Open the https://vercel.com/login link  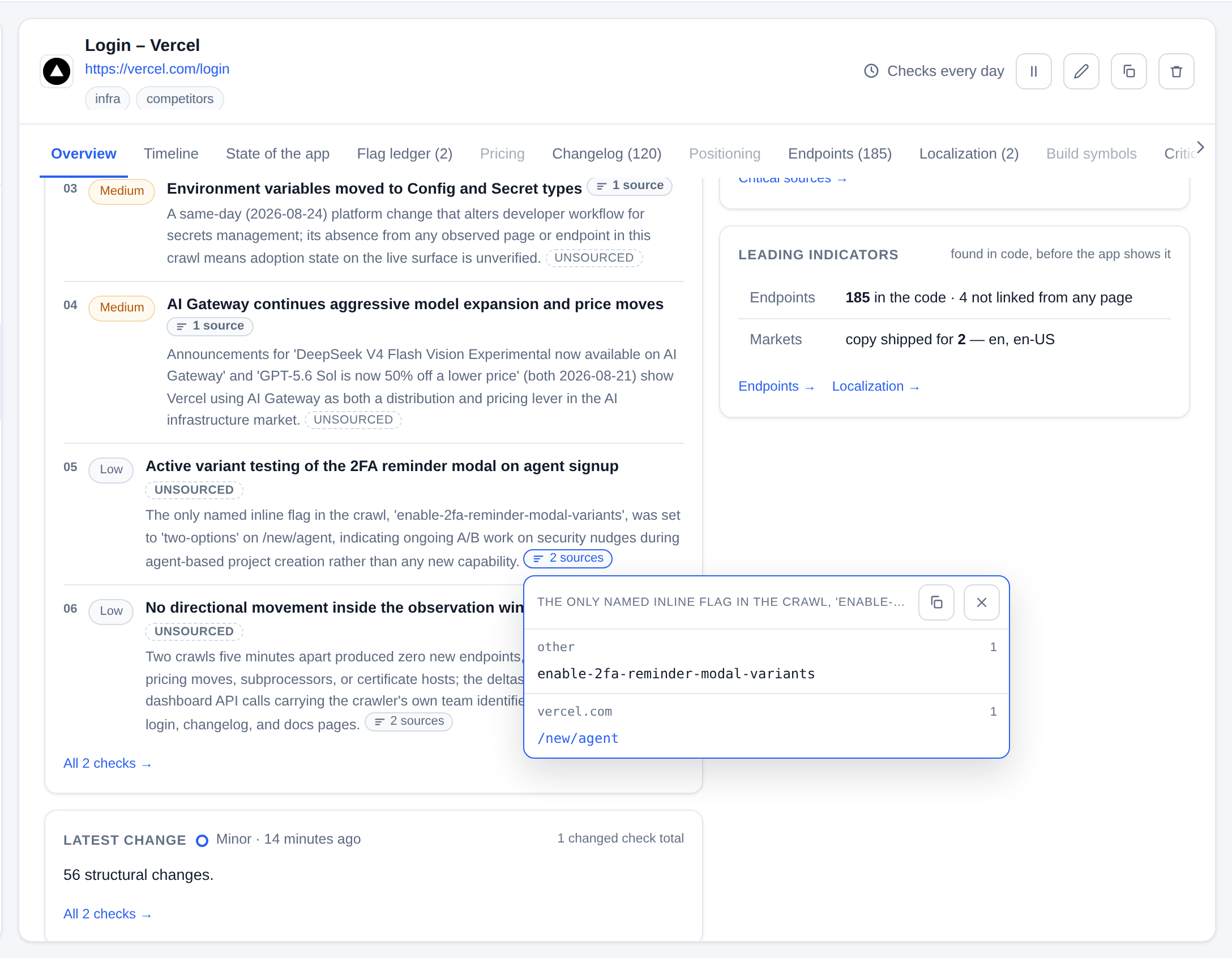157,69
